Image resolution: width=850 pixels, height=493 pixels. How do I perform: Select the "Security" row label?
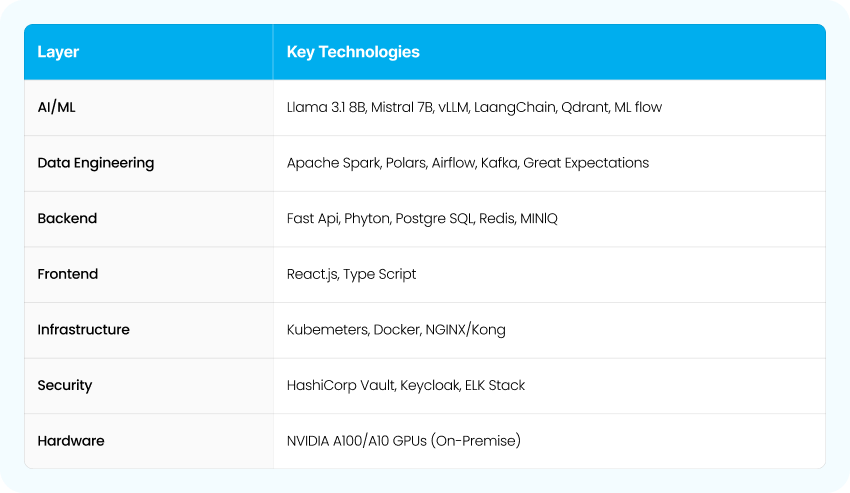point(65,385)
